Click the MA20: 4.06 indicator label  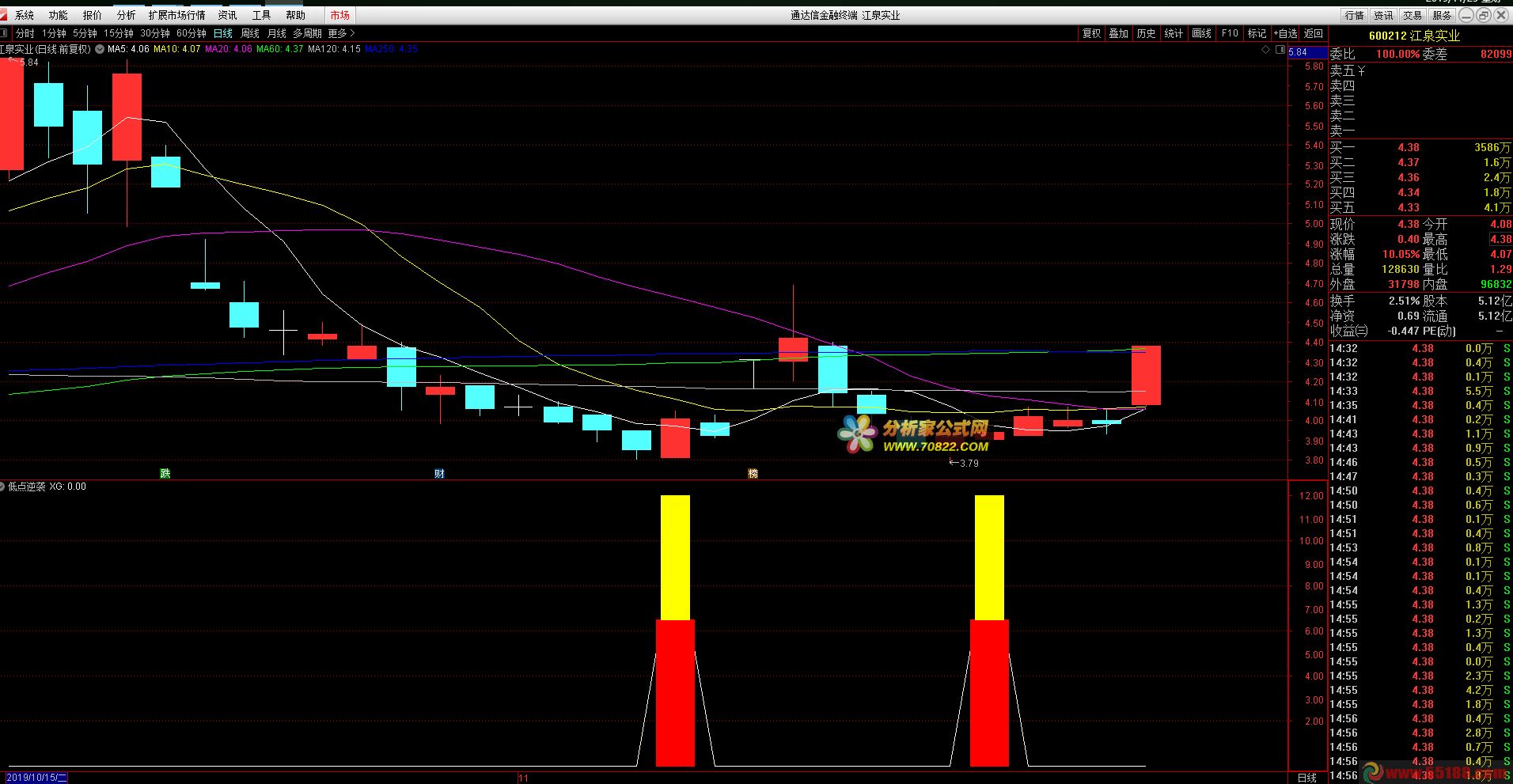(x=229, y=49)
